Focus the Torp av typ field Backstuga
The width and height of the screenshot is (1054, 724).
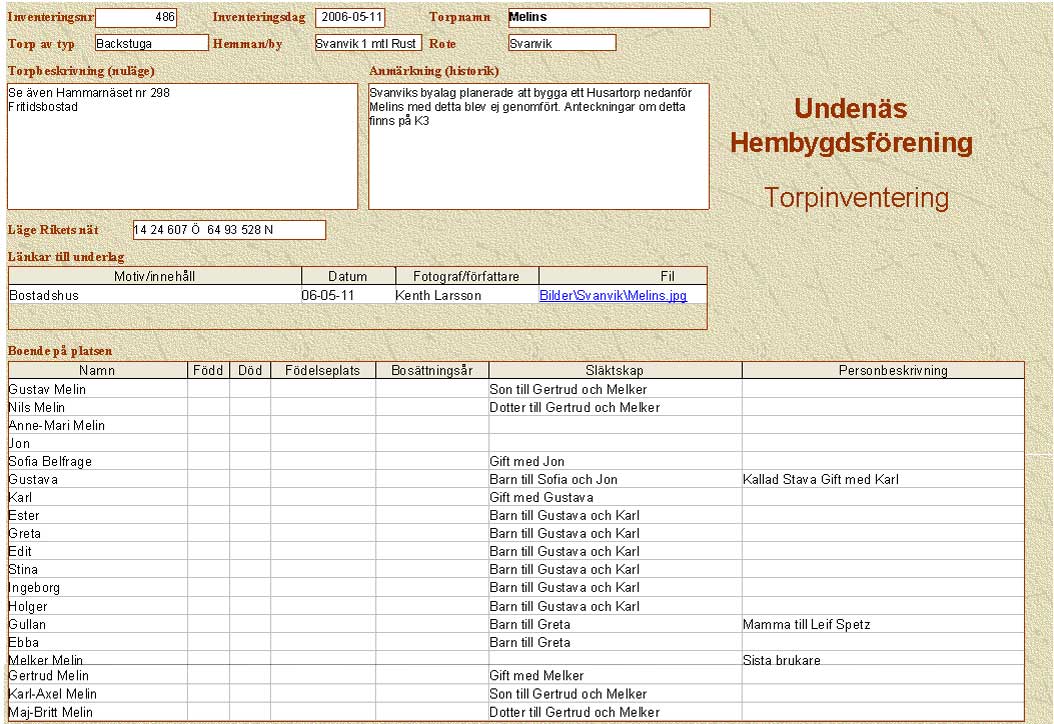click(x=151, y=43)
